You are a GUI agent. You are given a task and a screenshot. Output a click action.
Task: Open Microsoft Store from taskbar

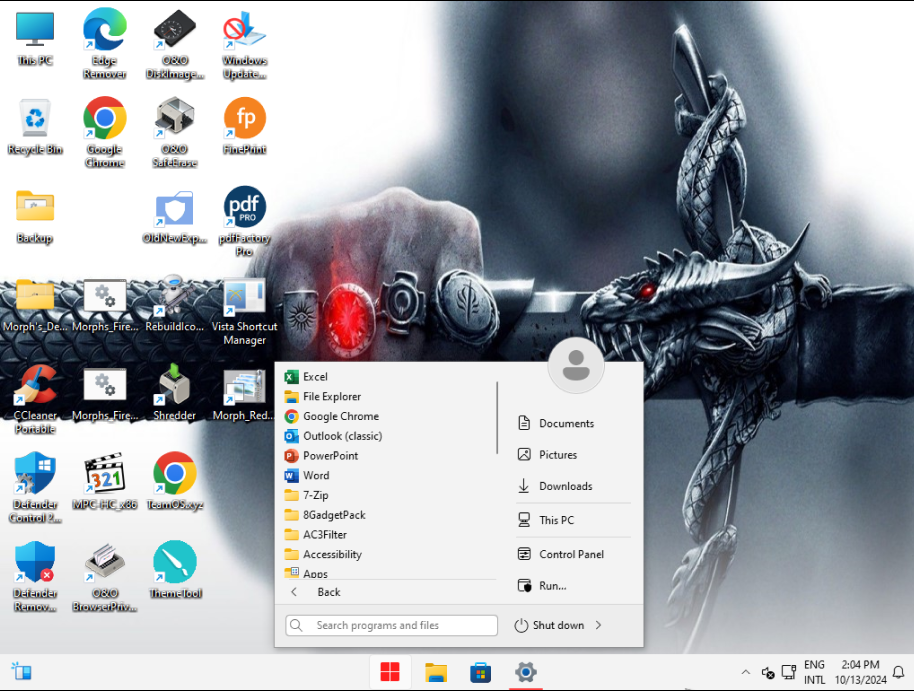(480, 672)
